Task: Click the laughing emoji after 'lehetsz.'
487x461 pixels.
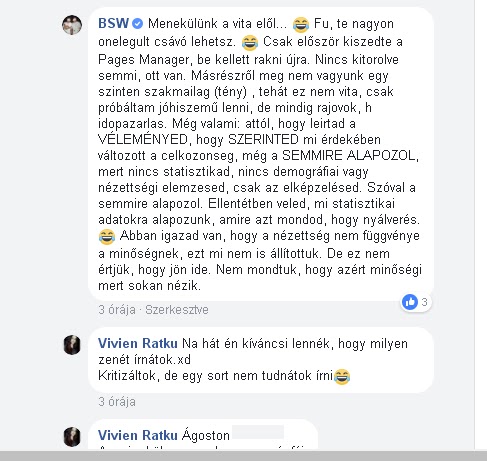Action: 250,43
